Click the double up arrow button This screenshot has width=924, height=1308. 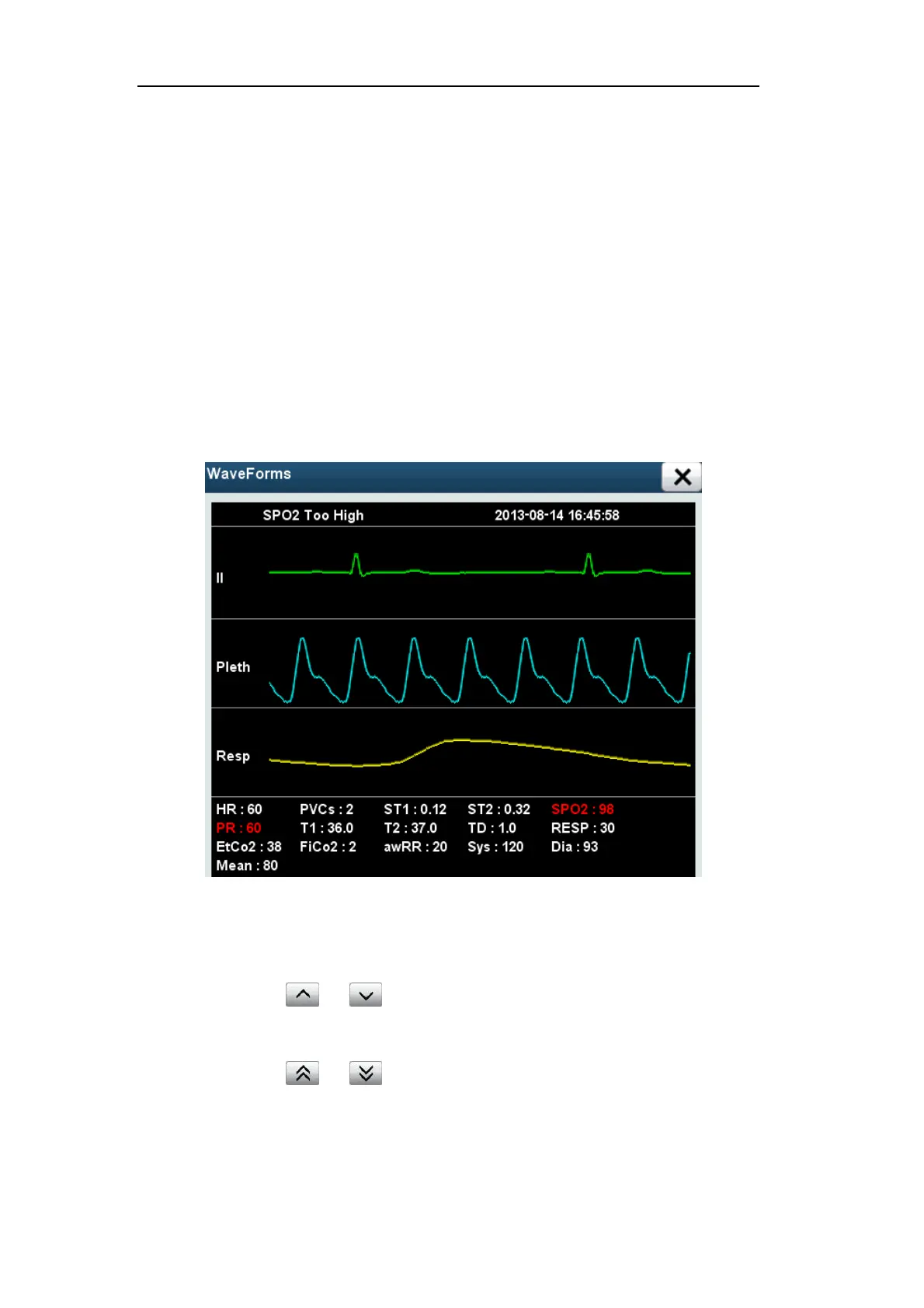[302, 1073]
